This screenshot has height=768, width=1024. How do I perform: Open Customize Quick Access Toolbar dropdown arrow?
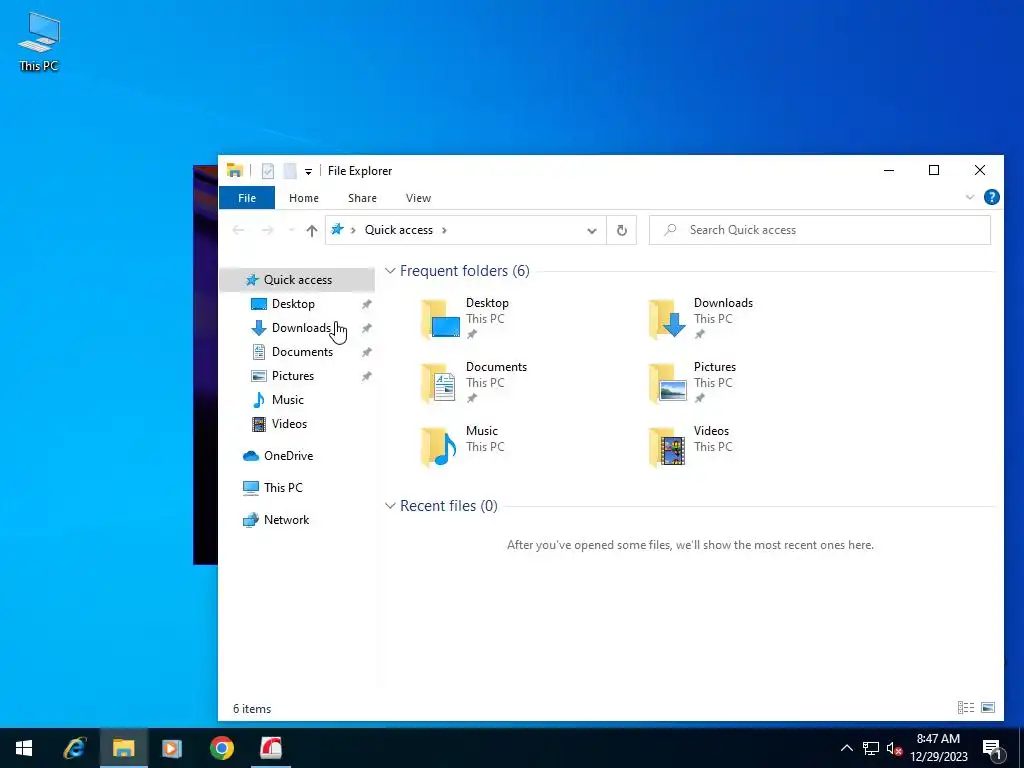(308, 172)
